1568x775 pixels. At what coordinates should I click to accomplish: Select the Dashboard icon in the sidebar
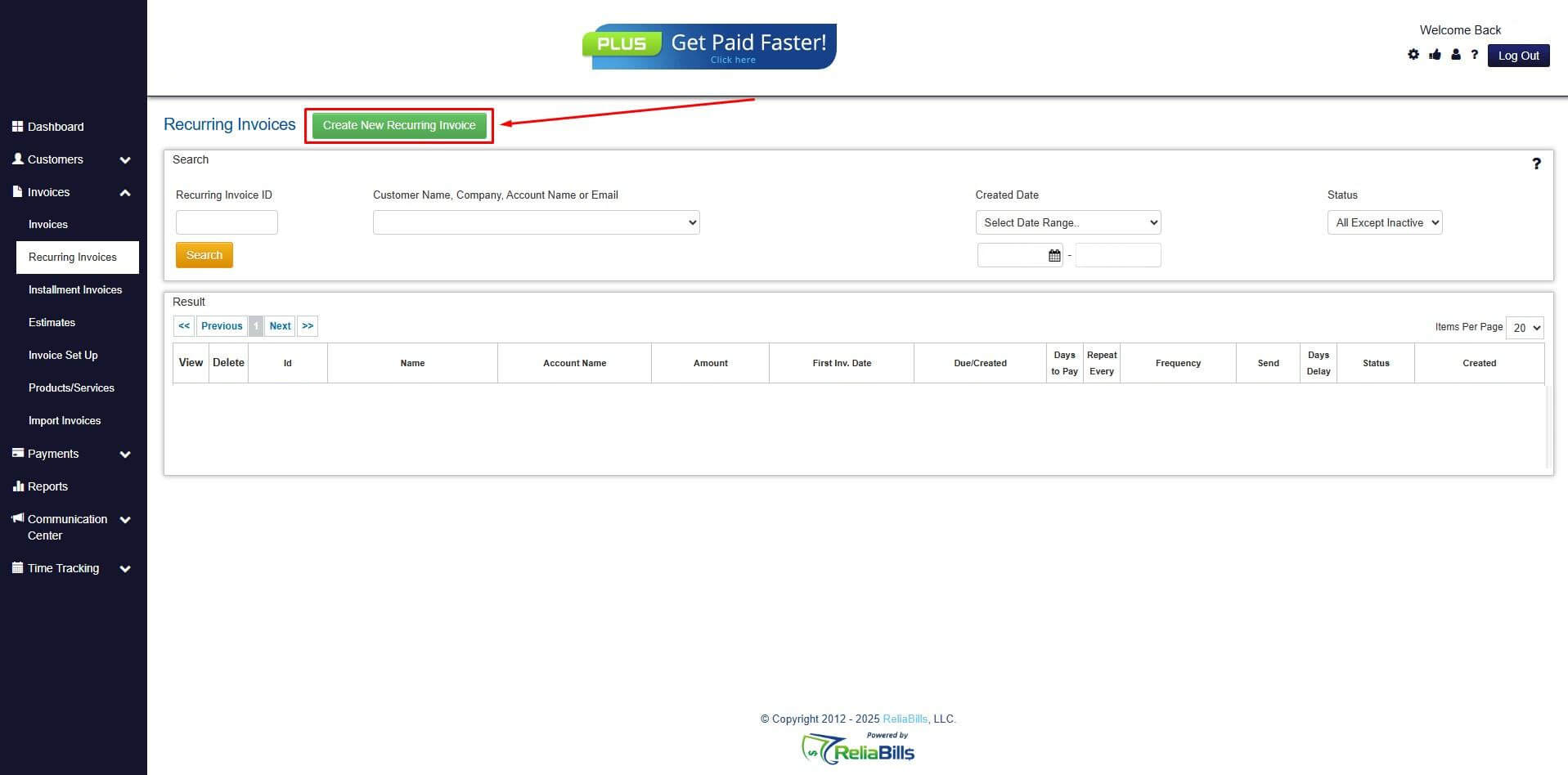18,126
